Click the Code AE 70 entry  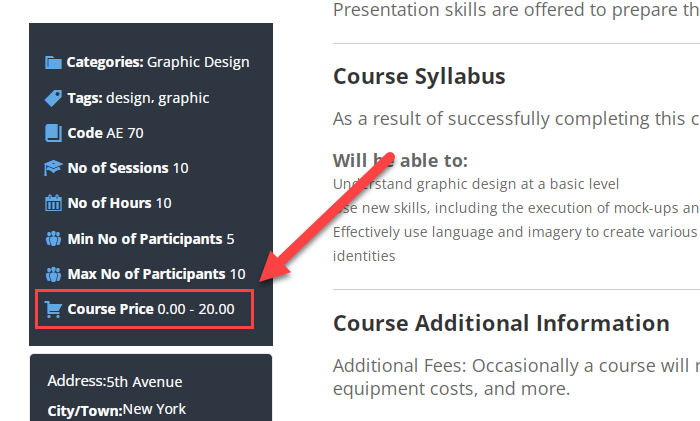(x=105, y=133)
